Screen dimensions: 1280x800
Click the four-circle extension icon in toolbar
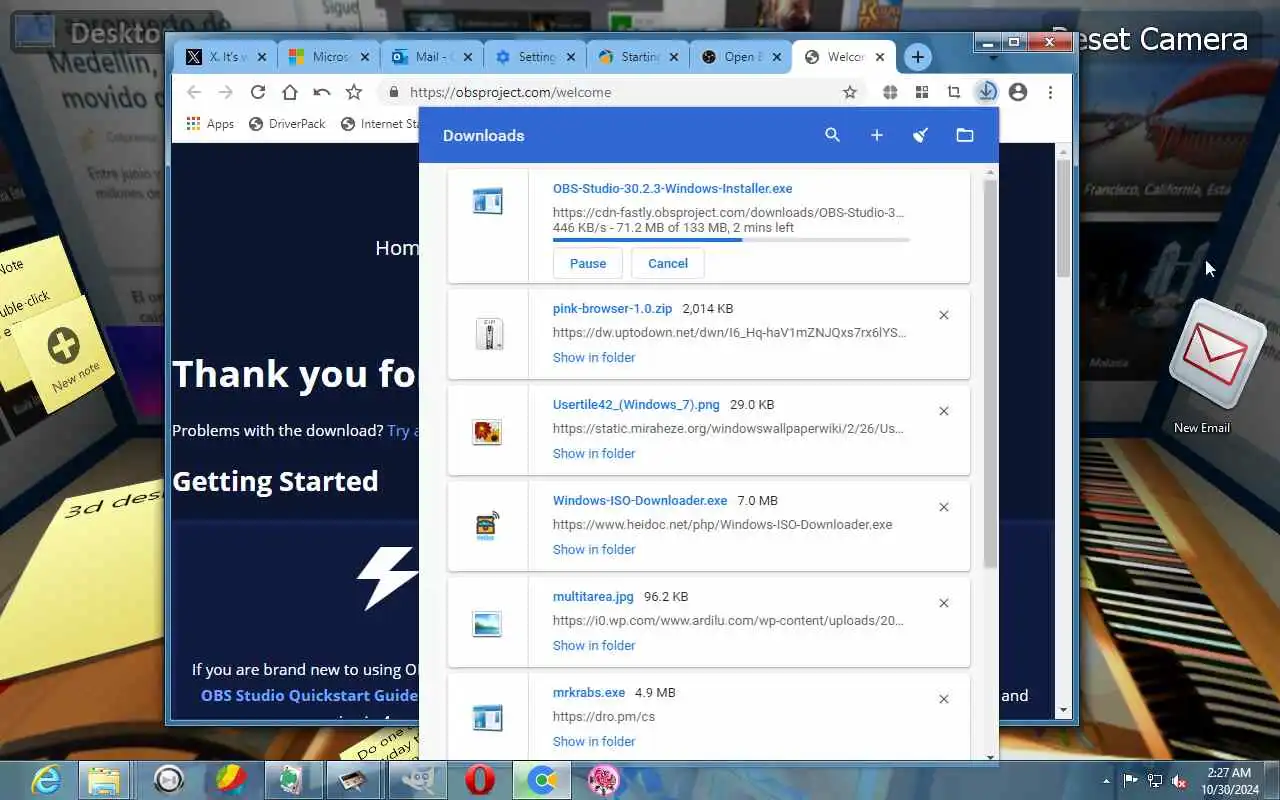point(890,92)
